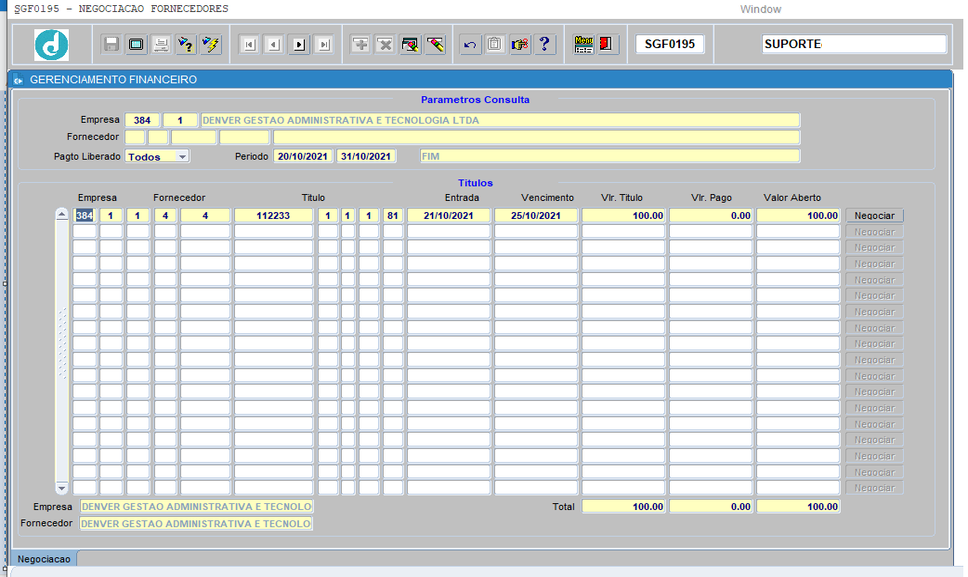The image size is (968, 577).
Task: Click the pointing hand toolbar icon
Action: pyautogui.click(x=520, y=44)
